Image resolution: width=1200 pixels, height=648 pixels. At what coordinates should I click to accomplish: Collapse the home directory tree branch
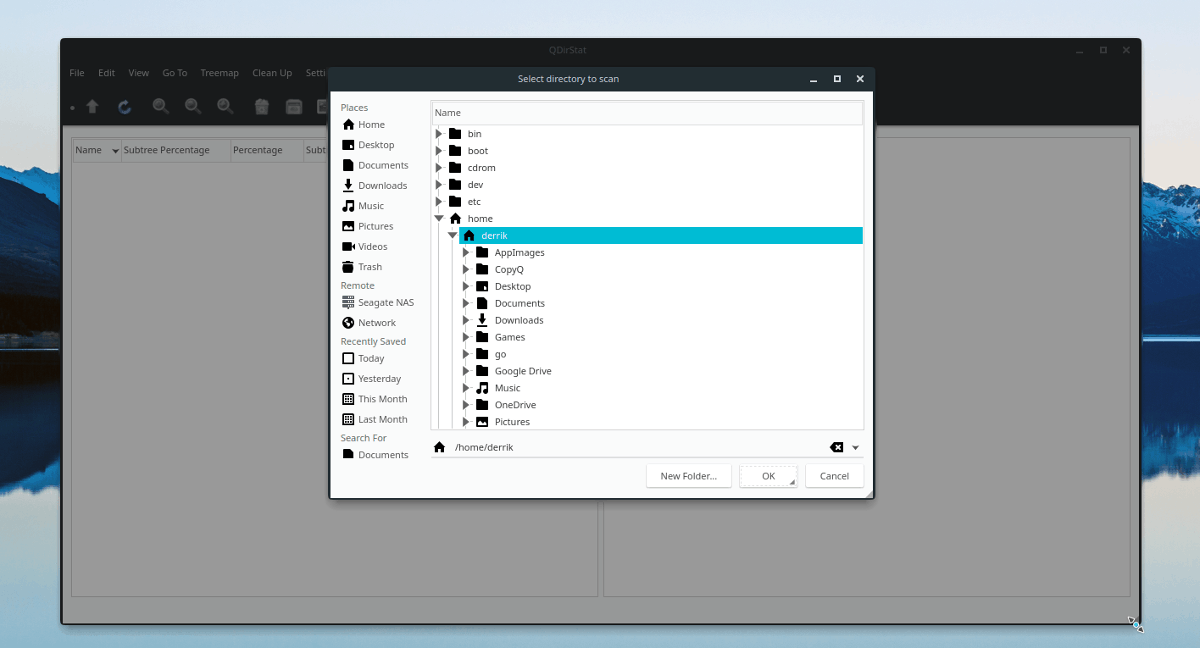coord(437,218)
